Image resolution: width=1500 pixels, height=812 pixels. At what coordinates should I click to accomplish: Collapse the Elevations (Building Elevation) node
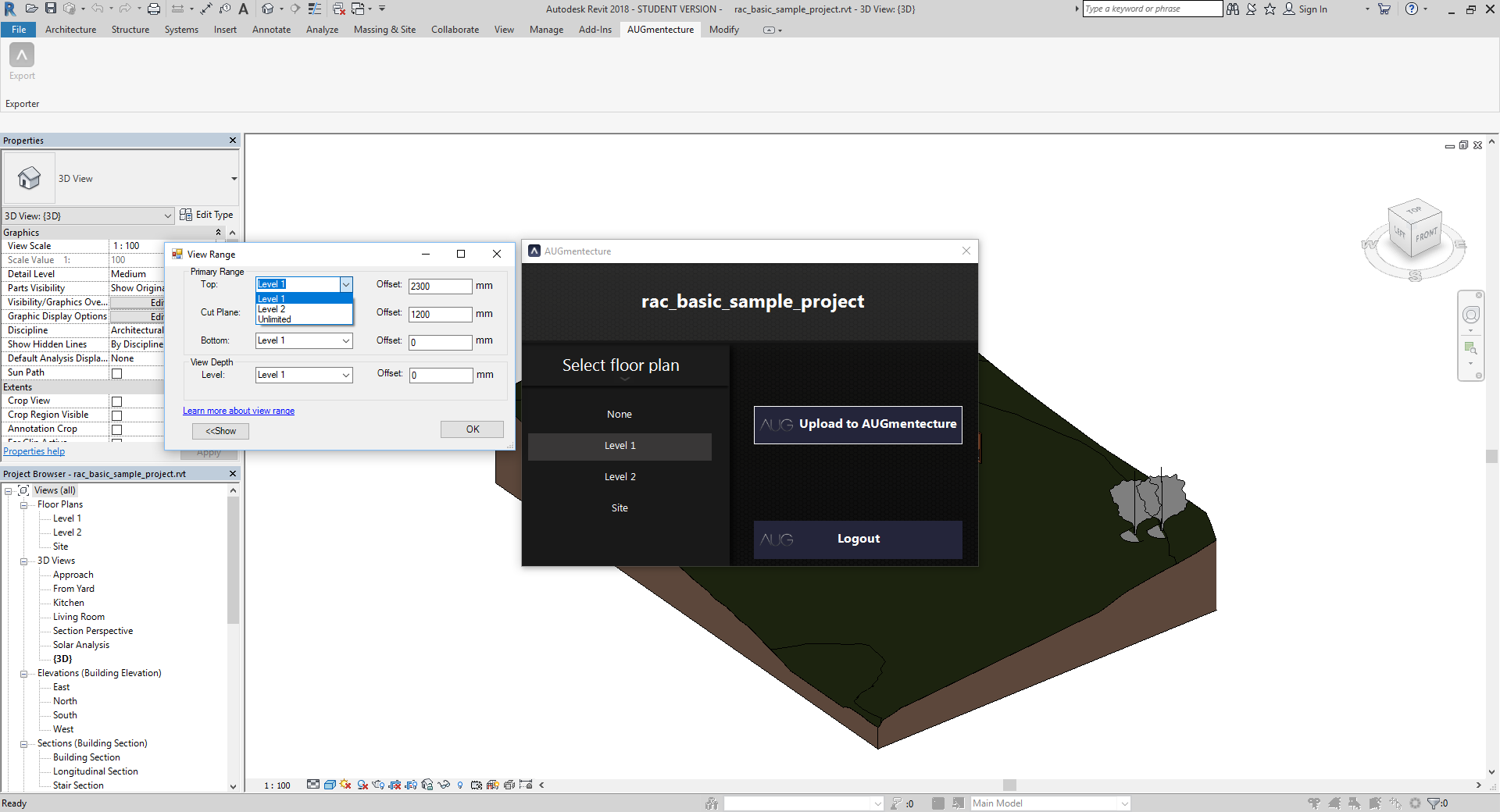click(x=24, y=674)
